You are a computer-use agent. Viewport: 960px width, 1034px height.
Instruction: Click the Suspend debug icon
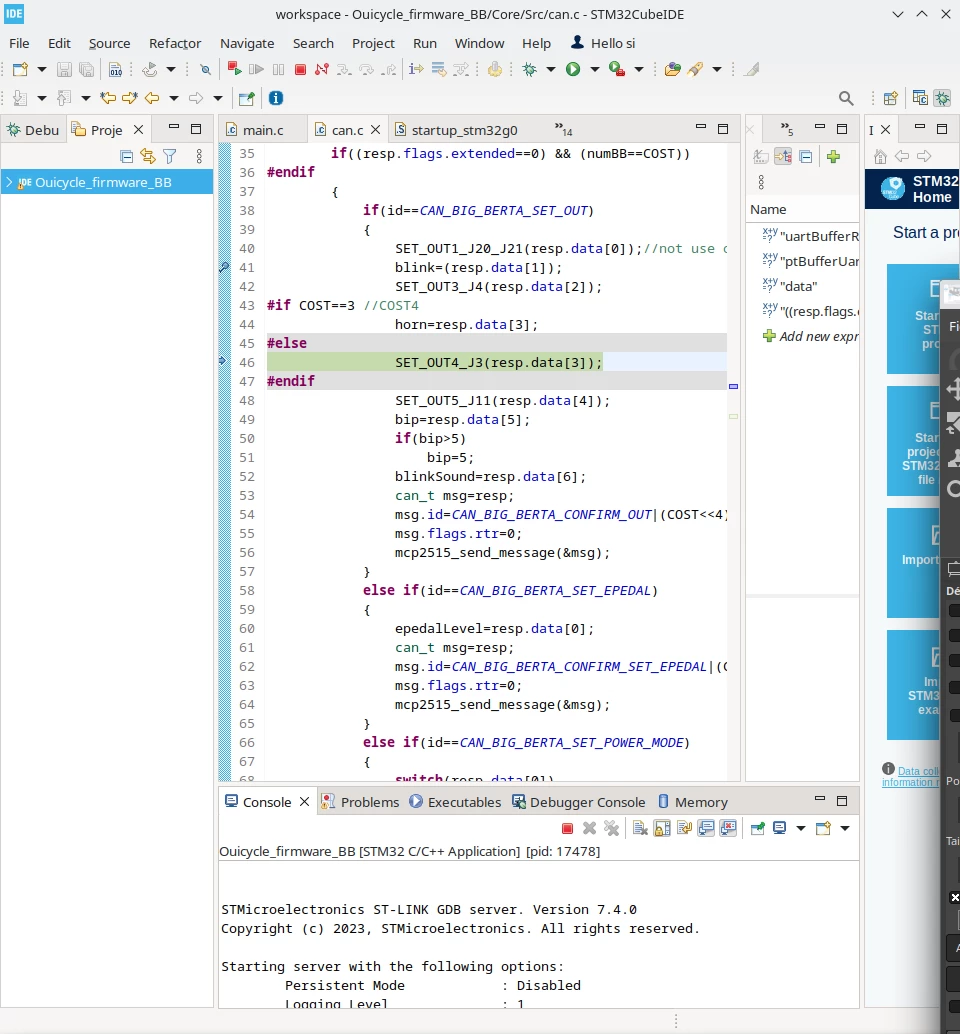coord(278,69)
